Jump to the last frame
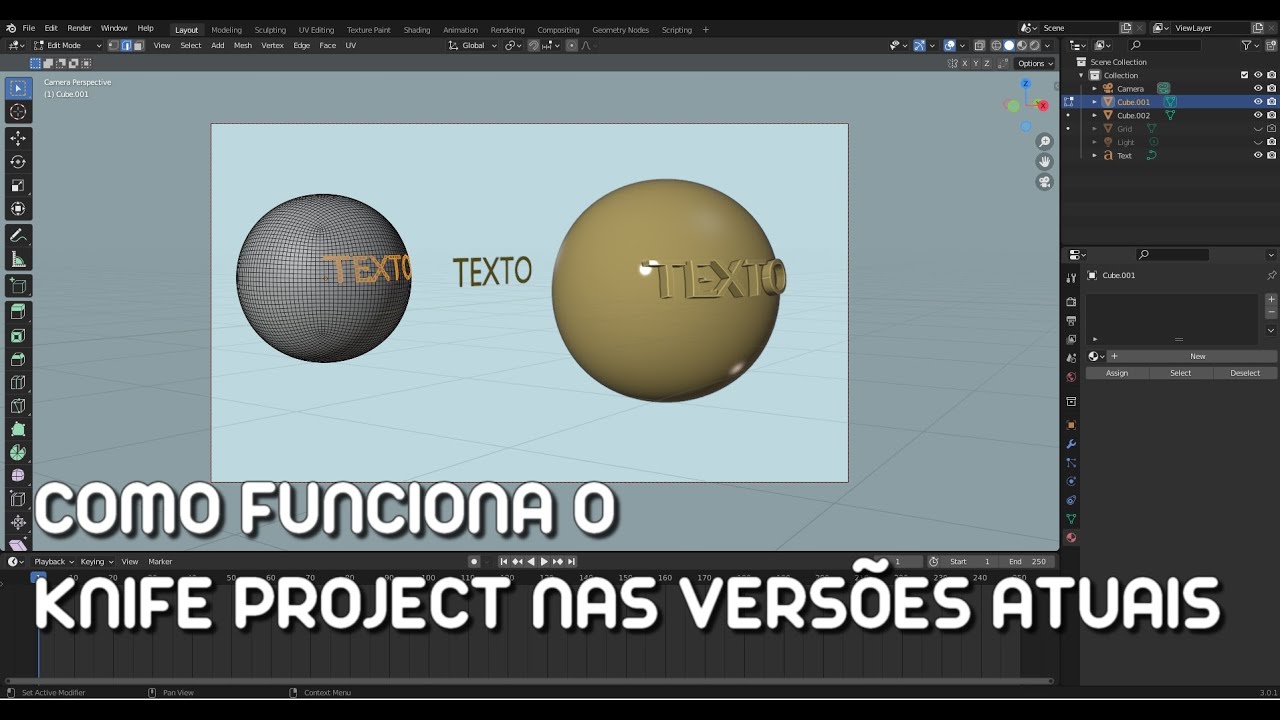This screenshot has height=720, width=1280. point(572,561)
